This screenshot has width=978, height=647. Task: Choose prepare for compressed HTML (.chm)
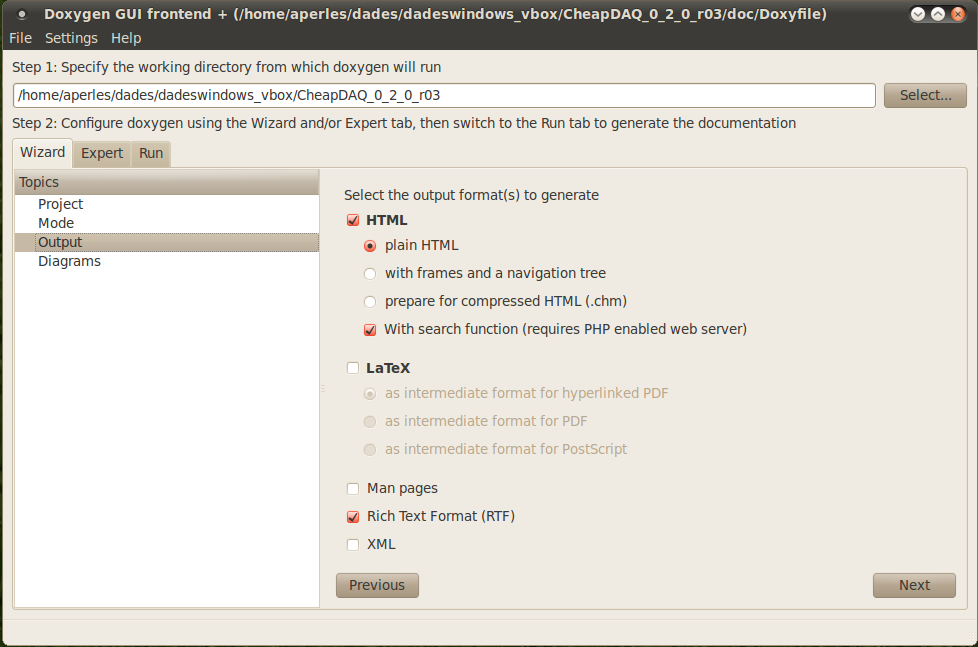[x=370, y=302]
